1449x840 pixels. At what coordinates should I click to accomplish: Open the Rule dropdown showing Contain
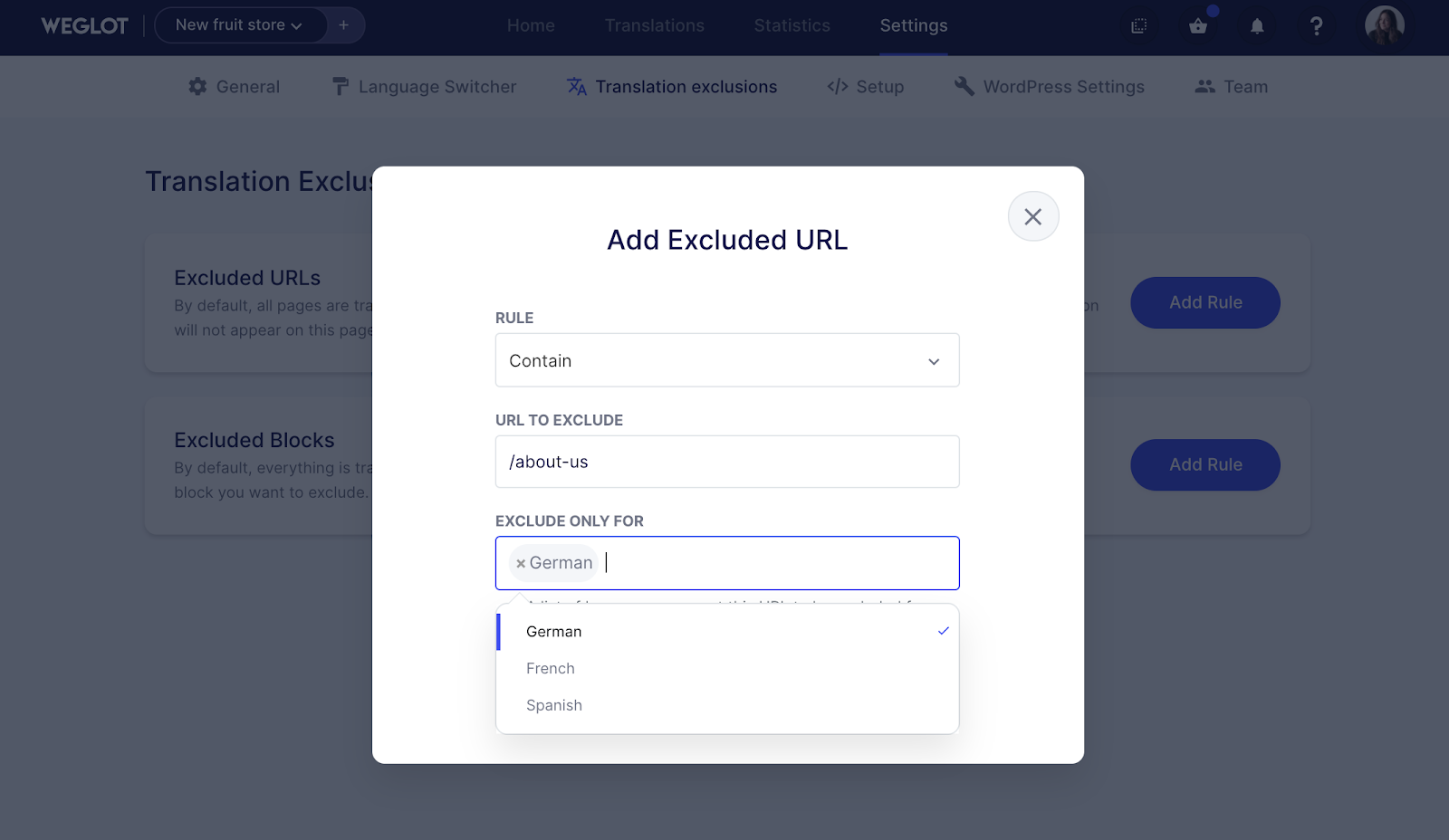click(x=727, y=360)
